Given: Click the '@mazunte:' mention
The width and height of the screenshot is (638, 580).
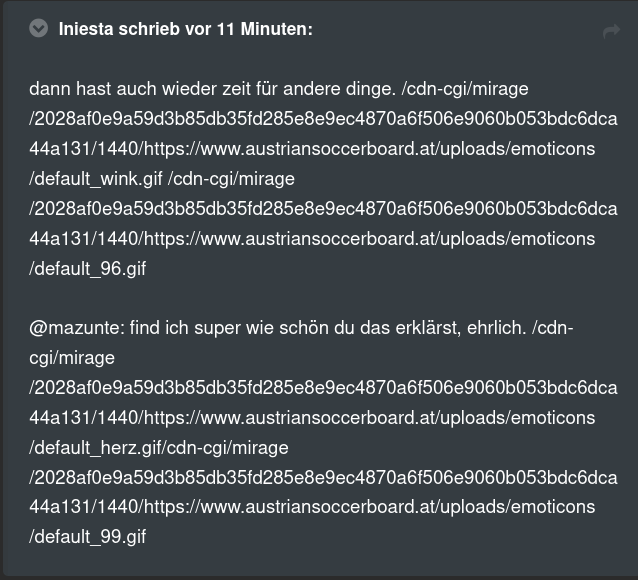Looking at the screenshot, I should [x=77, y=328].
